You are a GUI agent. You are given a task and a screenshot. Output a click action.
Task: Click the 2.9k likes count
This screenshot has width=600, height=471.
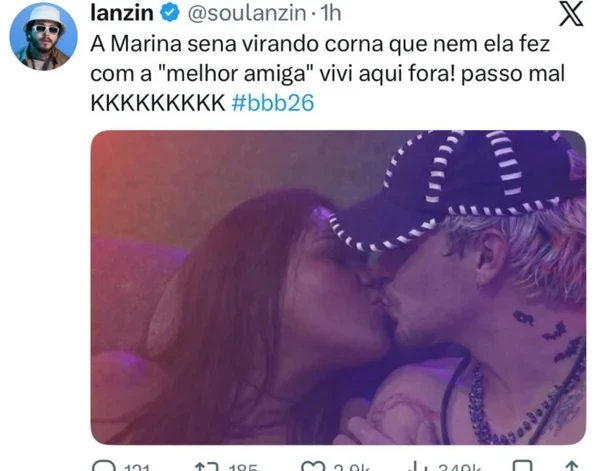pos(351,468)
